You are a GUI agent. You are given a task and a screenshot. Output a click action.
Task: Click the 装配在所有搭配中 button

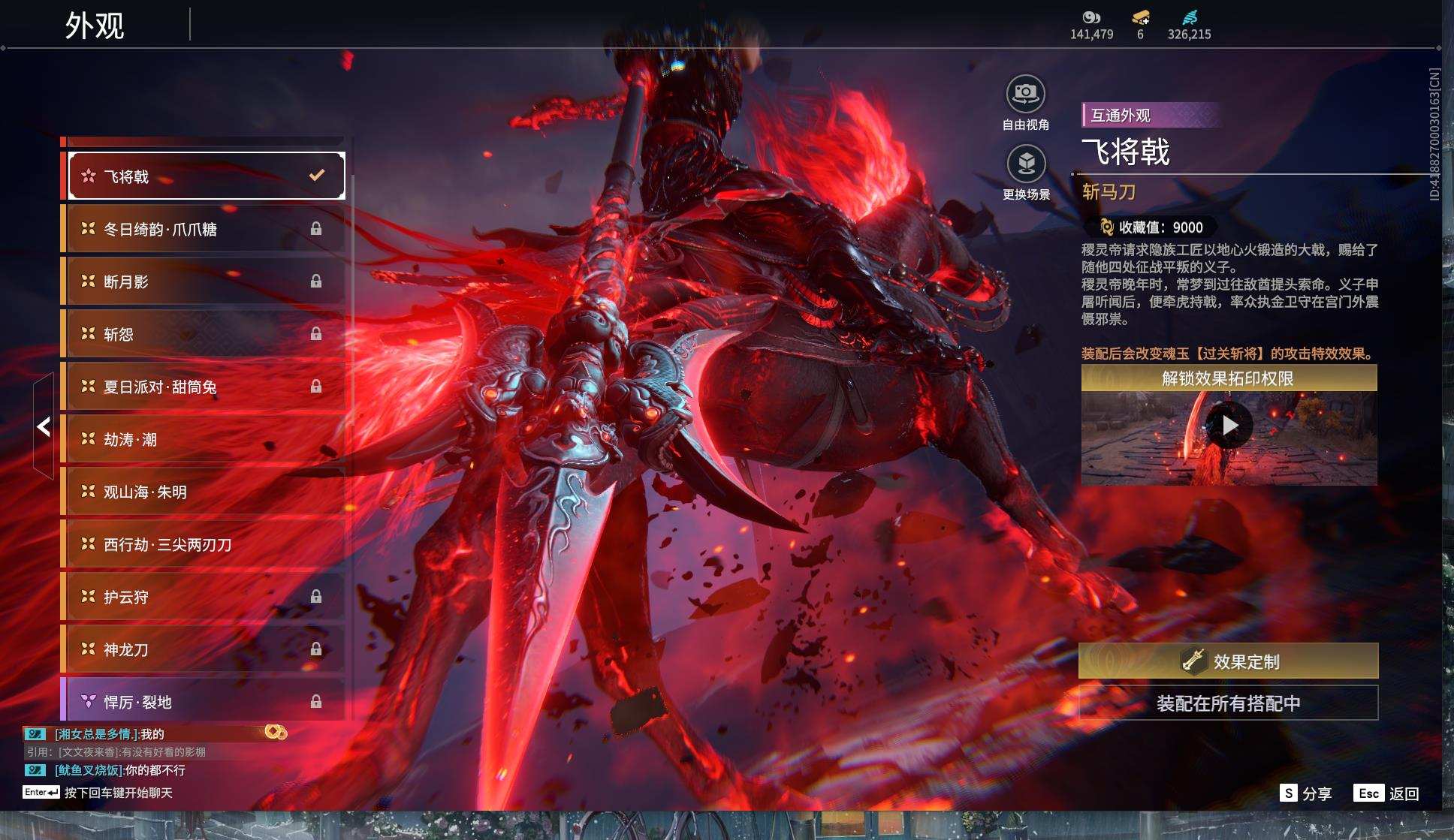pos(1229,703)
